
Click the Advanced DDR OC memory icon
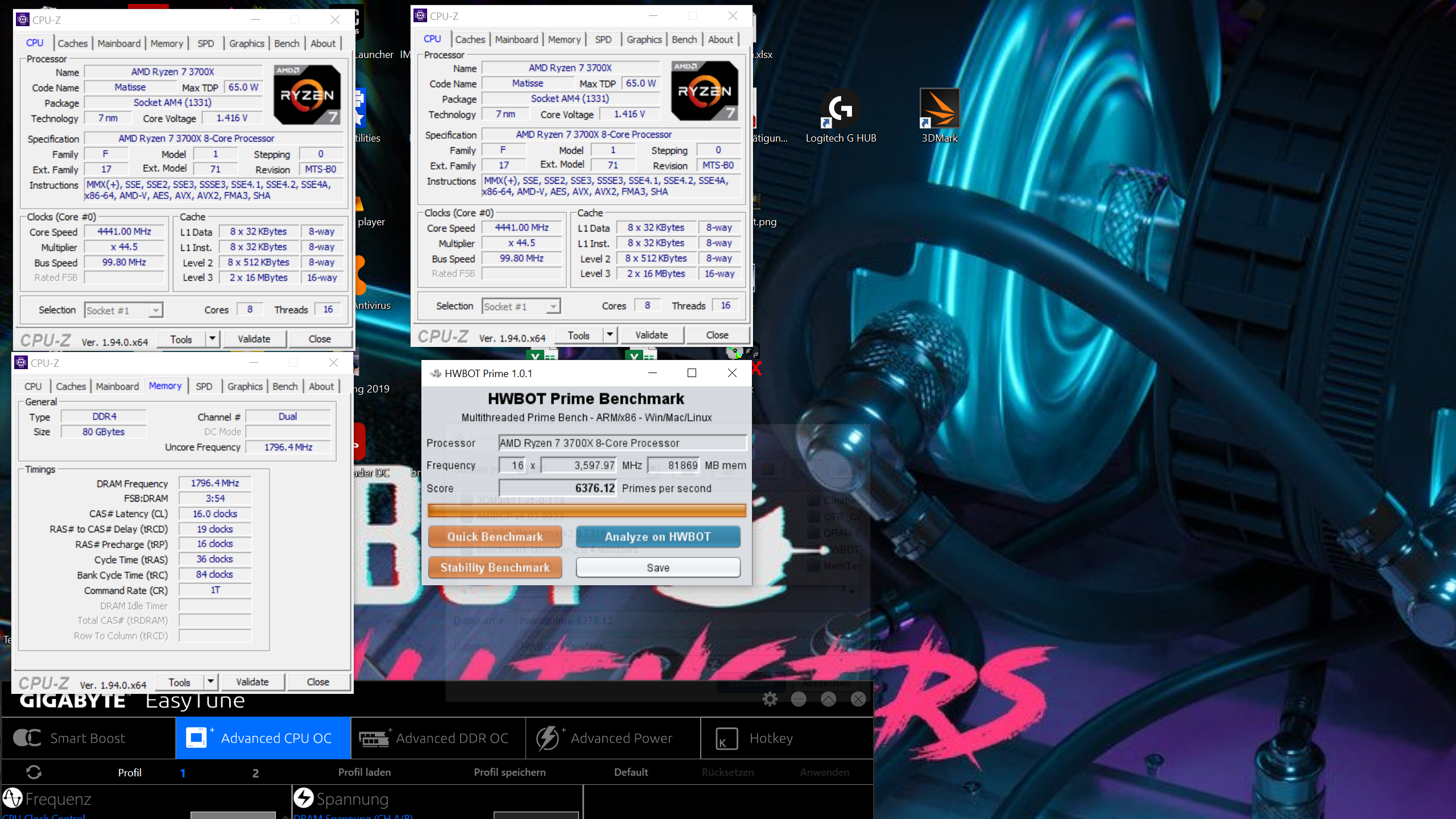point(374,738)
